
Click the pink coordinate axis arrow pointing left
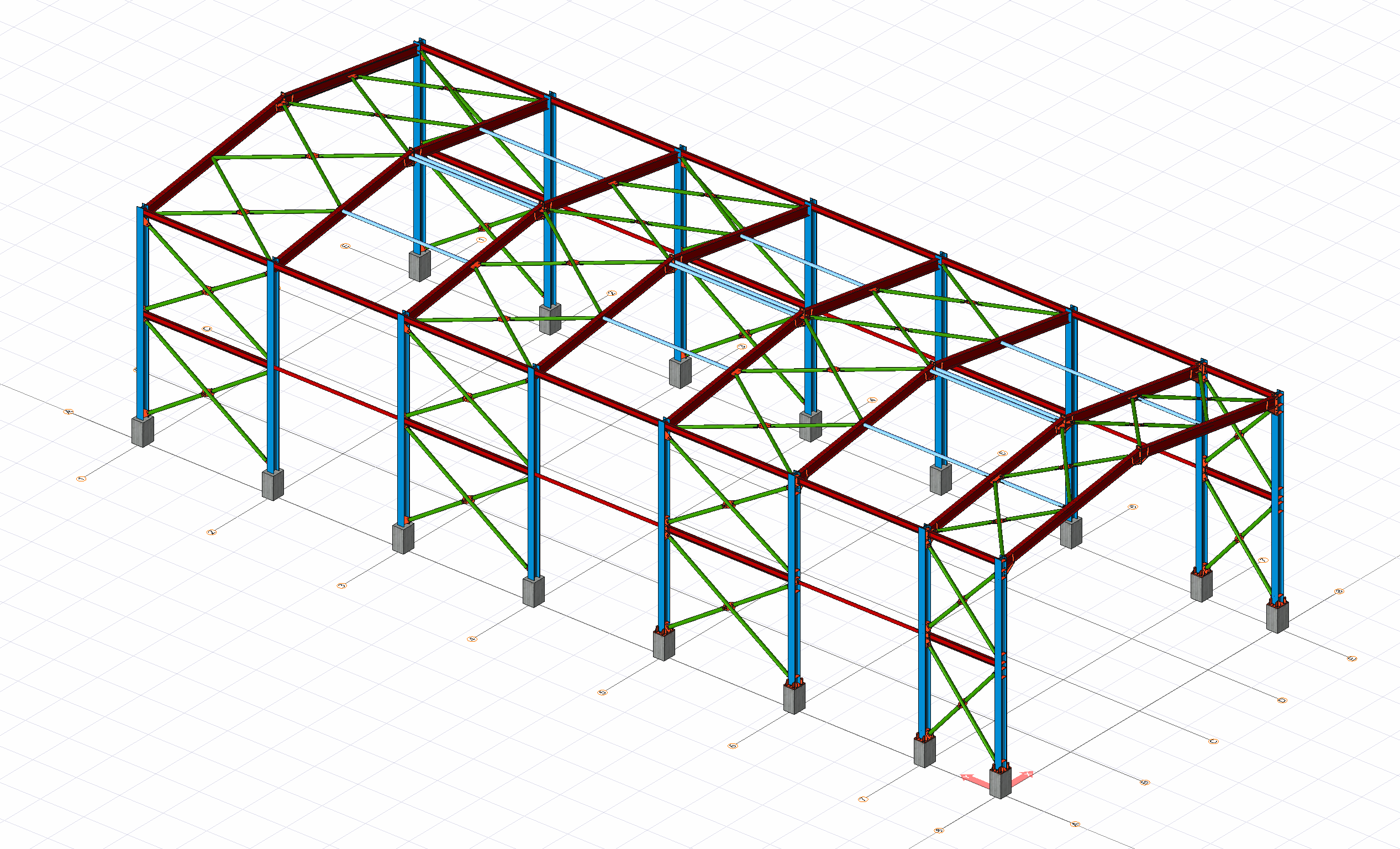click(x=972, y=778)
